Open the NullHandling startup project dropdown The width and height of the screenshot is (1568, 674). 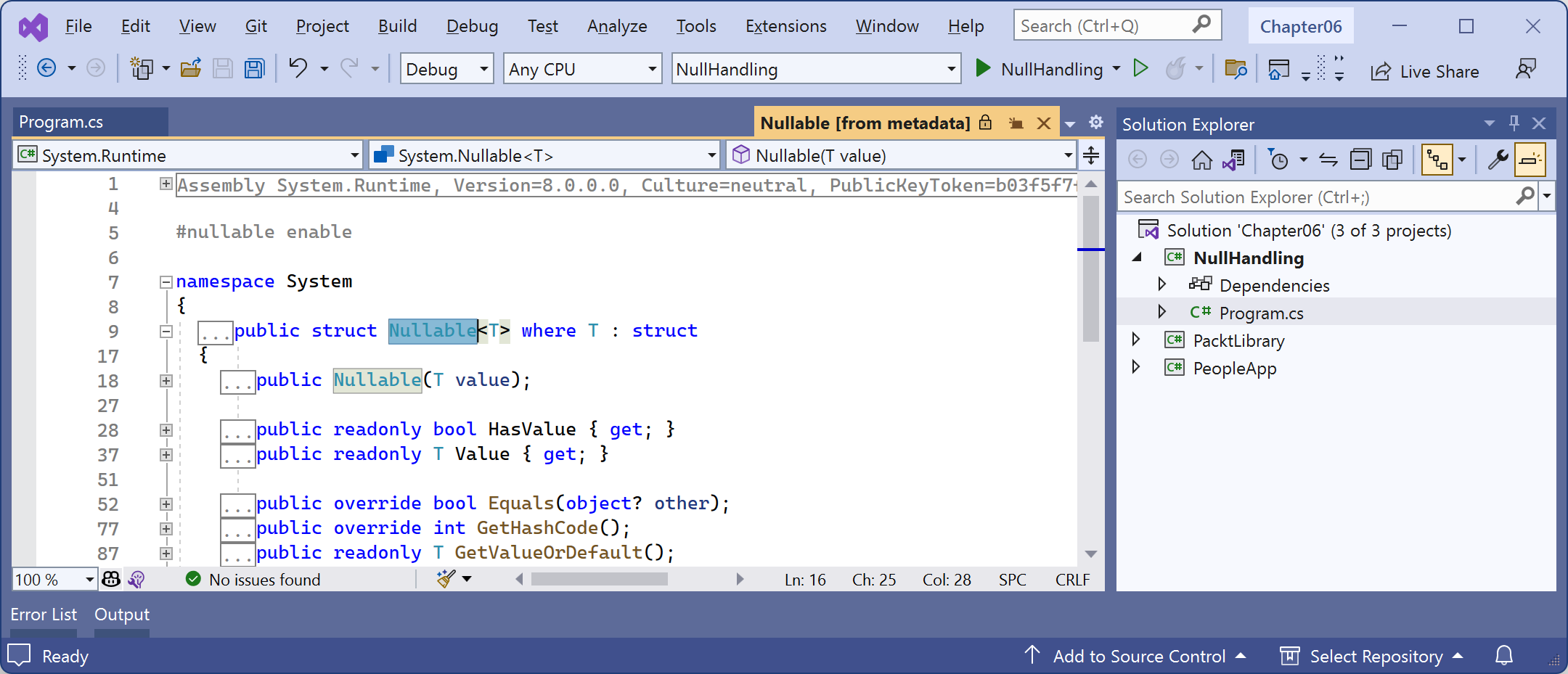click(817, 69)
